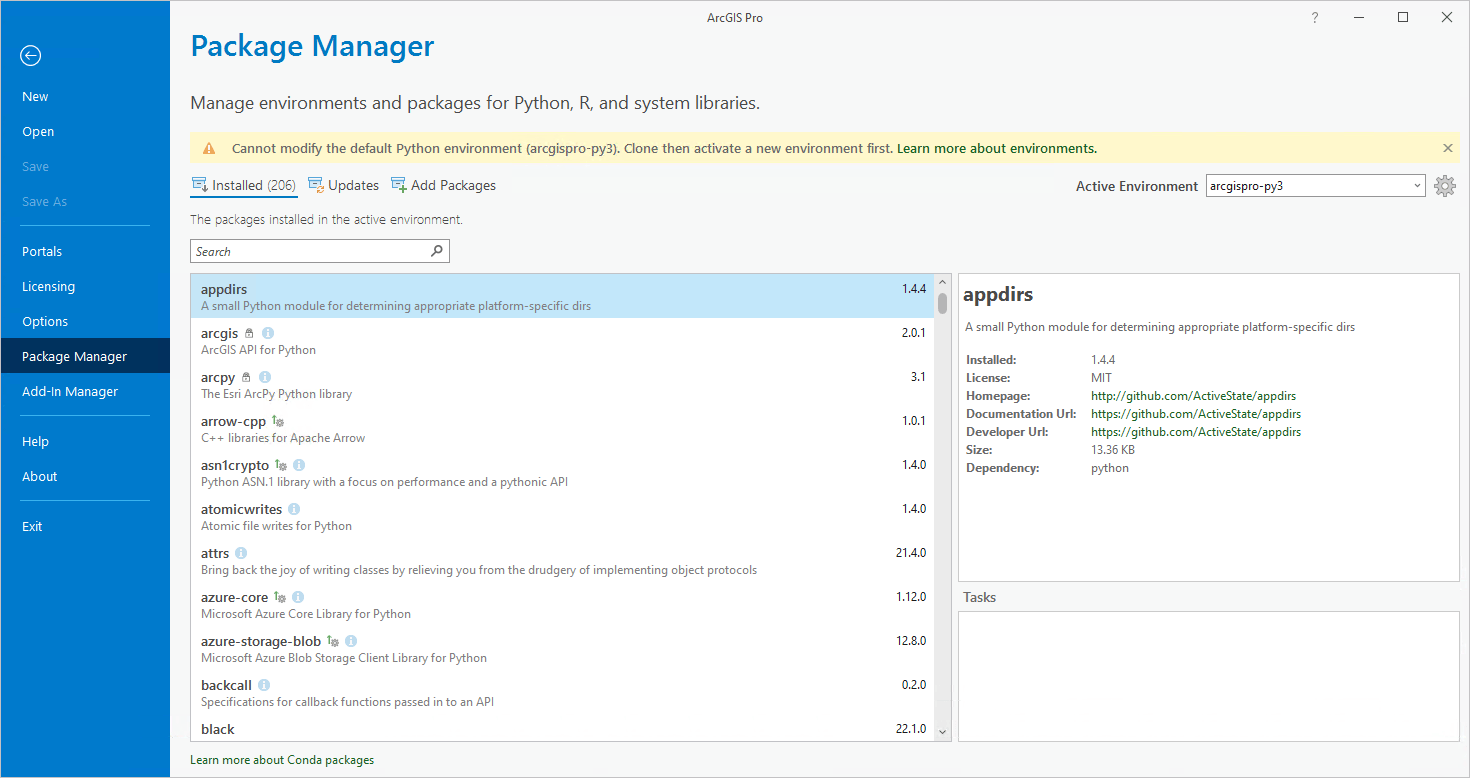Dismiss the default environment warning banner

pyautogui.click(x=1447, y=147)
